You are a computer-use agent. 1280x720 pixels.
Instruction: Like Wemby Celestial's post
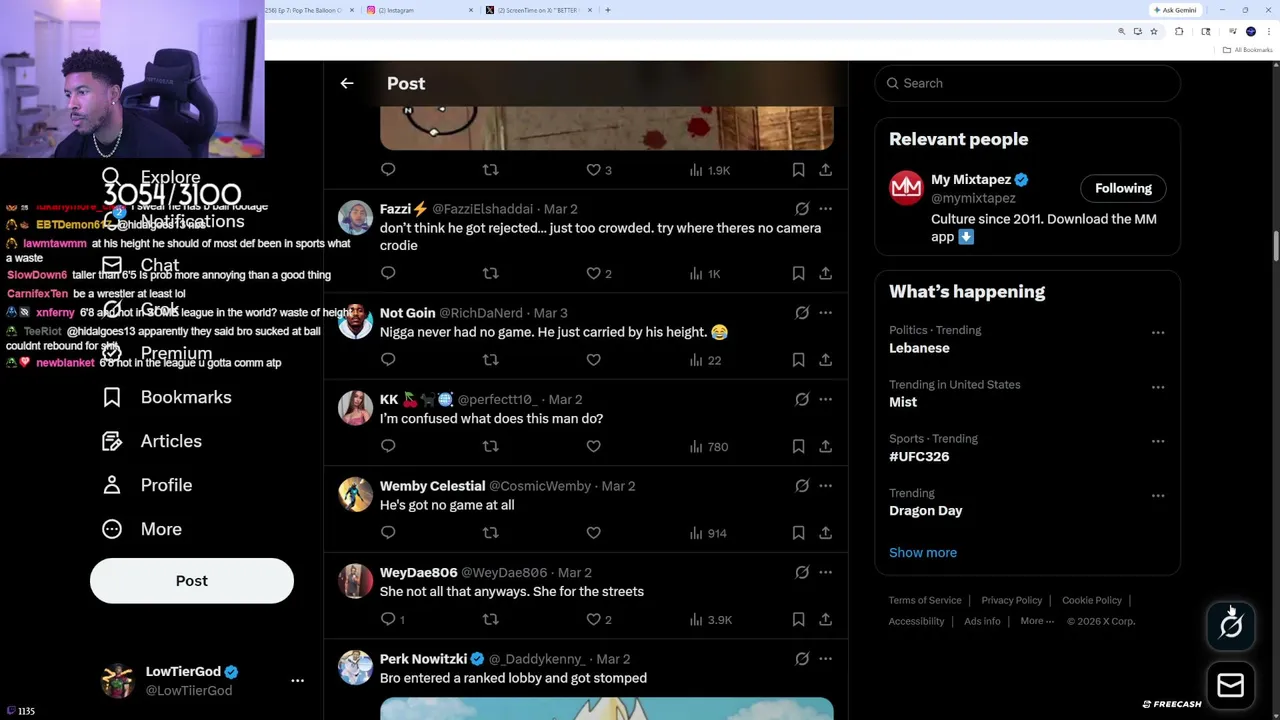tap(593, 533)
